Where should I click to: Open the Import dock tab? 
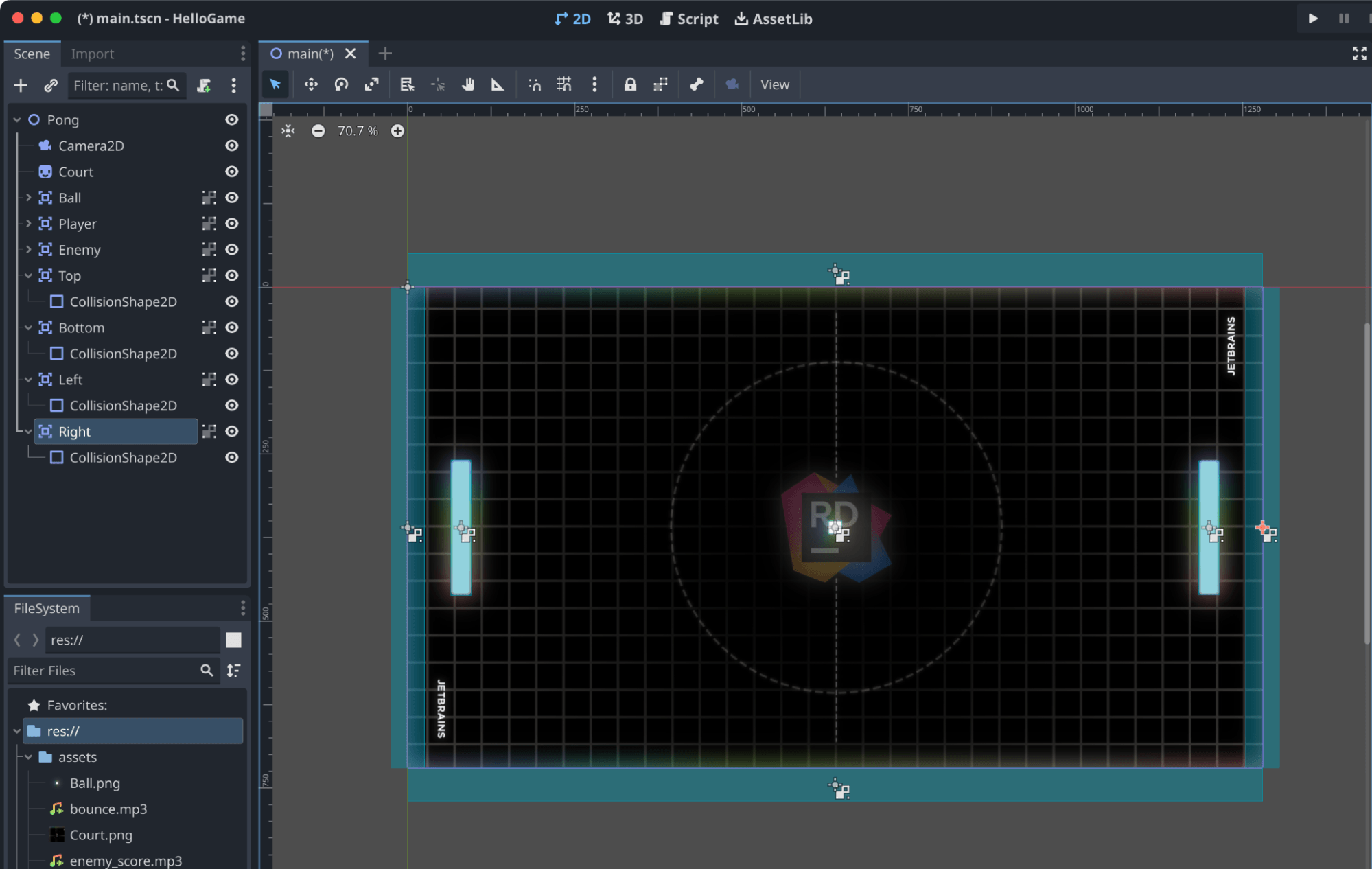92,54
